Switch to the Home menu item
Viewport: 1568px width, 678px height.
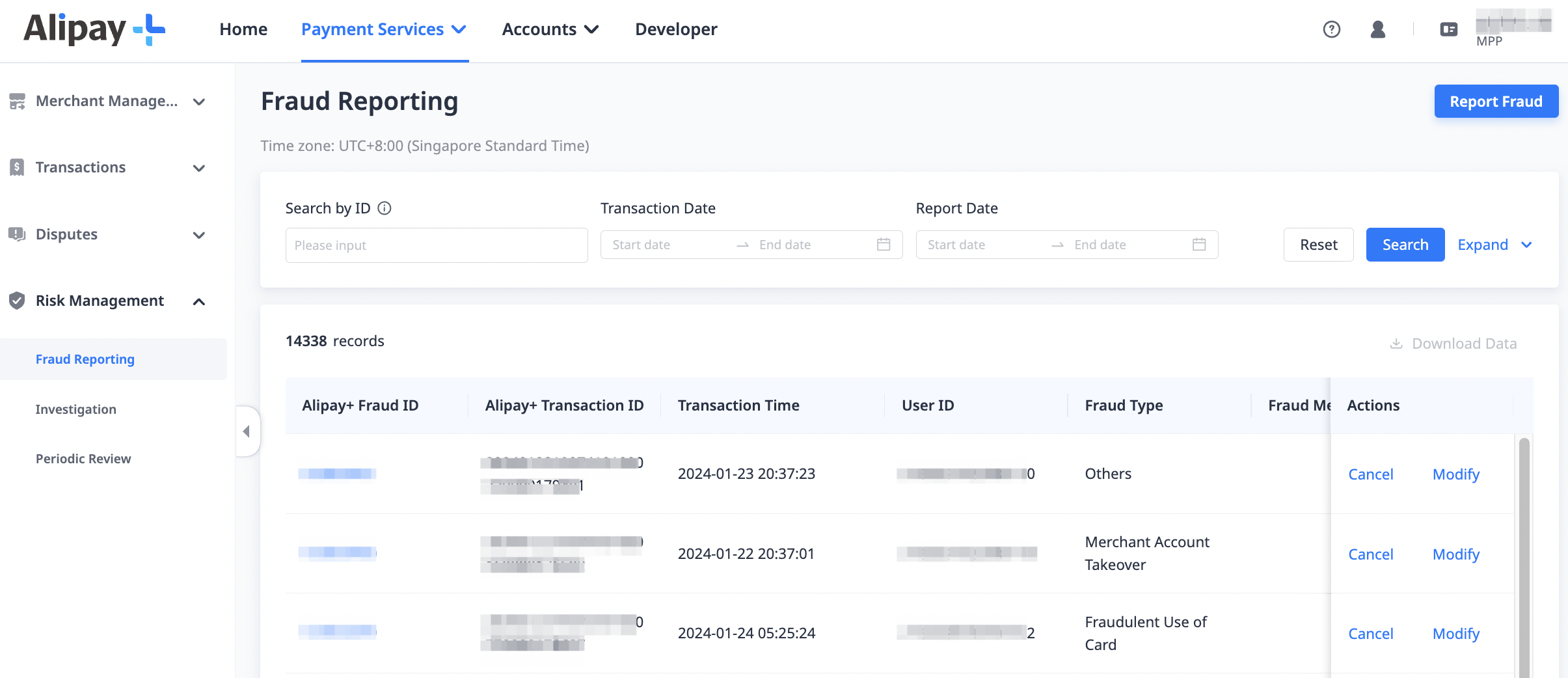(x=243, y=29)
